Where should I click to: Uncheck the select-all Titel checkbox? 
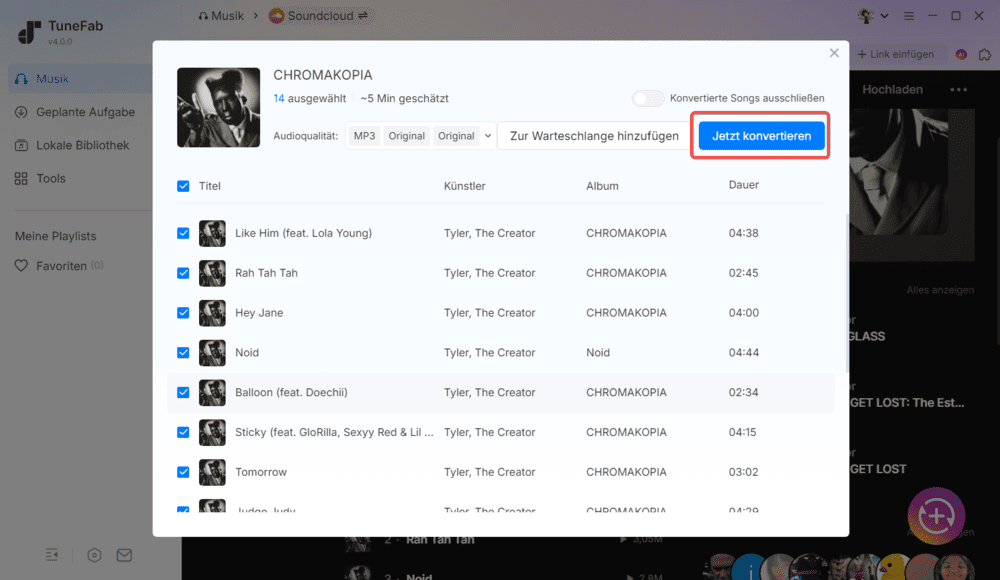coord(183,186)
